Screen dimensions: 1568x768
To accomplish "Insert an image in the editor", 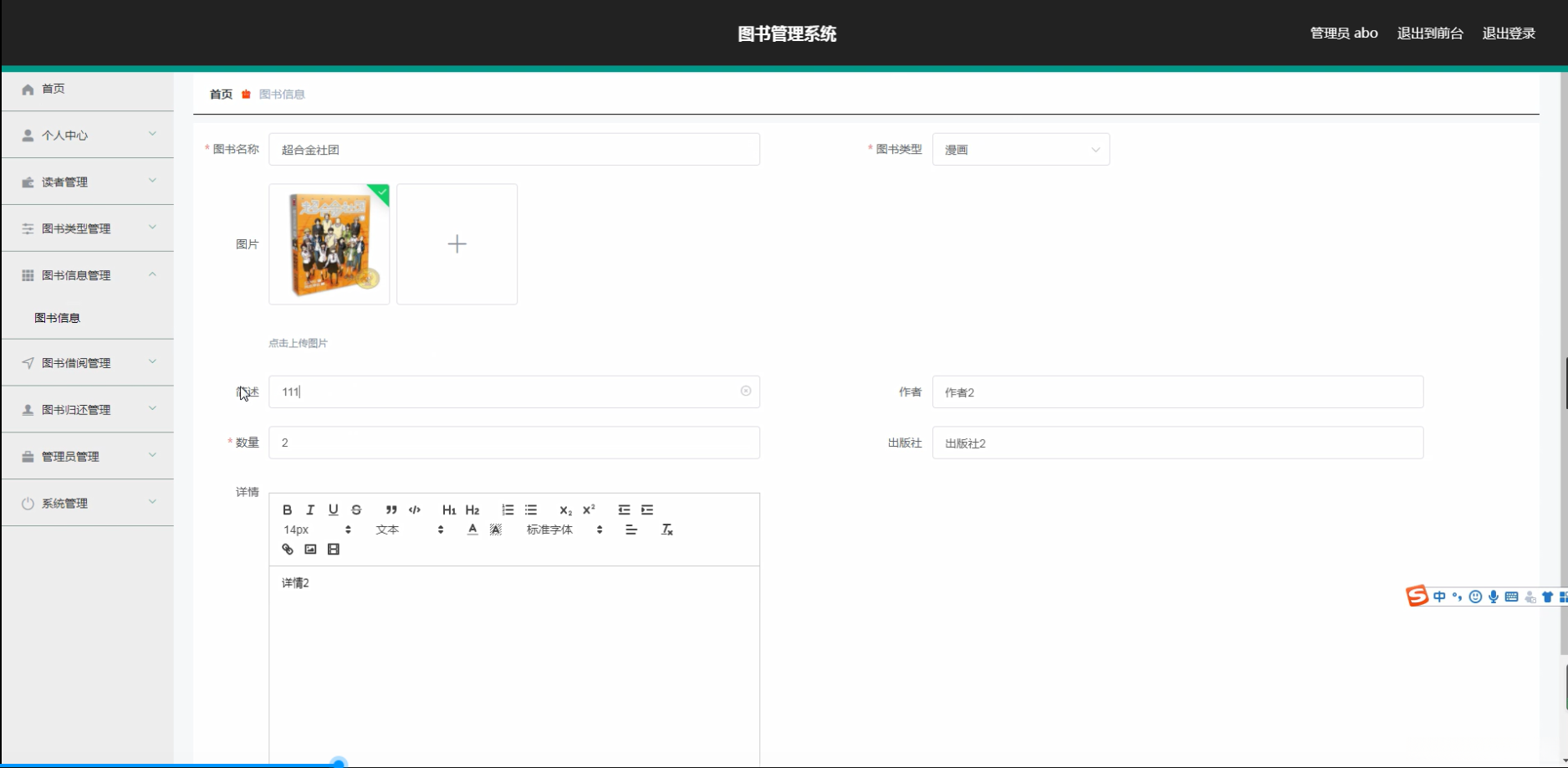I will tap(310, 550).
